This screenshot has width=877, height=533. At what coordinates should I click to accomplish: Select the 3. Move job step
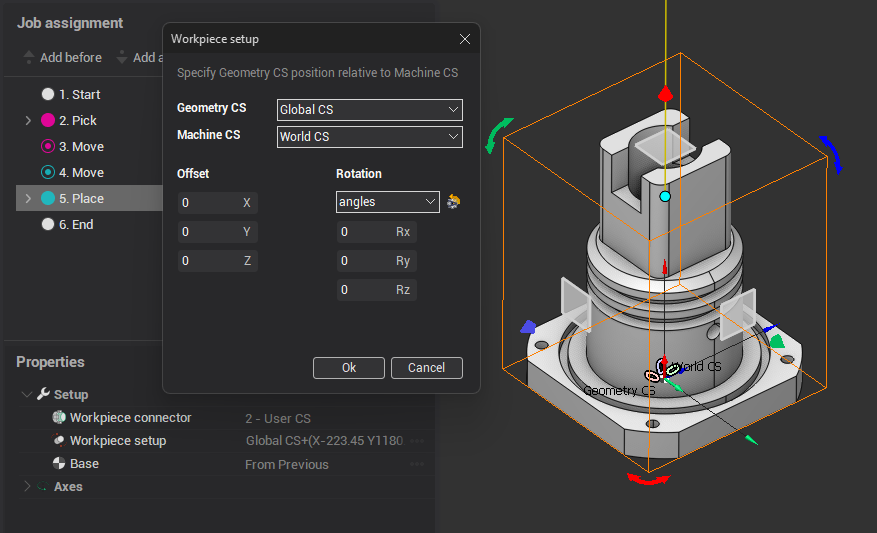87,147
